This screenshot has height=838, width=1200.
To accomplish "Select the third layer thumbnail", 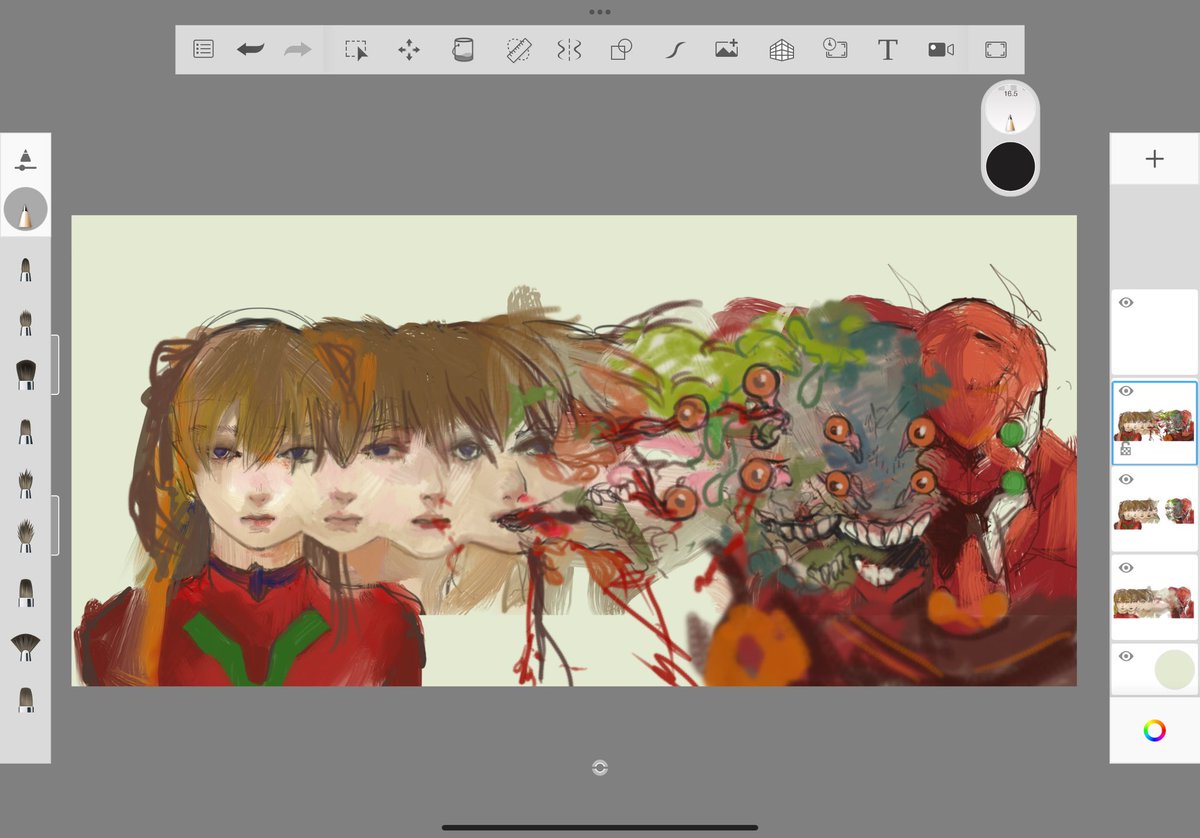I will click(x=1154, y=510).
